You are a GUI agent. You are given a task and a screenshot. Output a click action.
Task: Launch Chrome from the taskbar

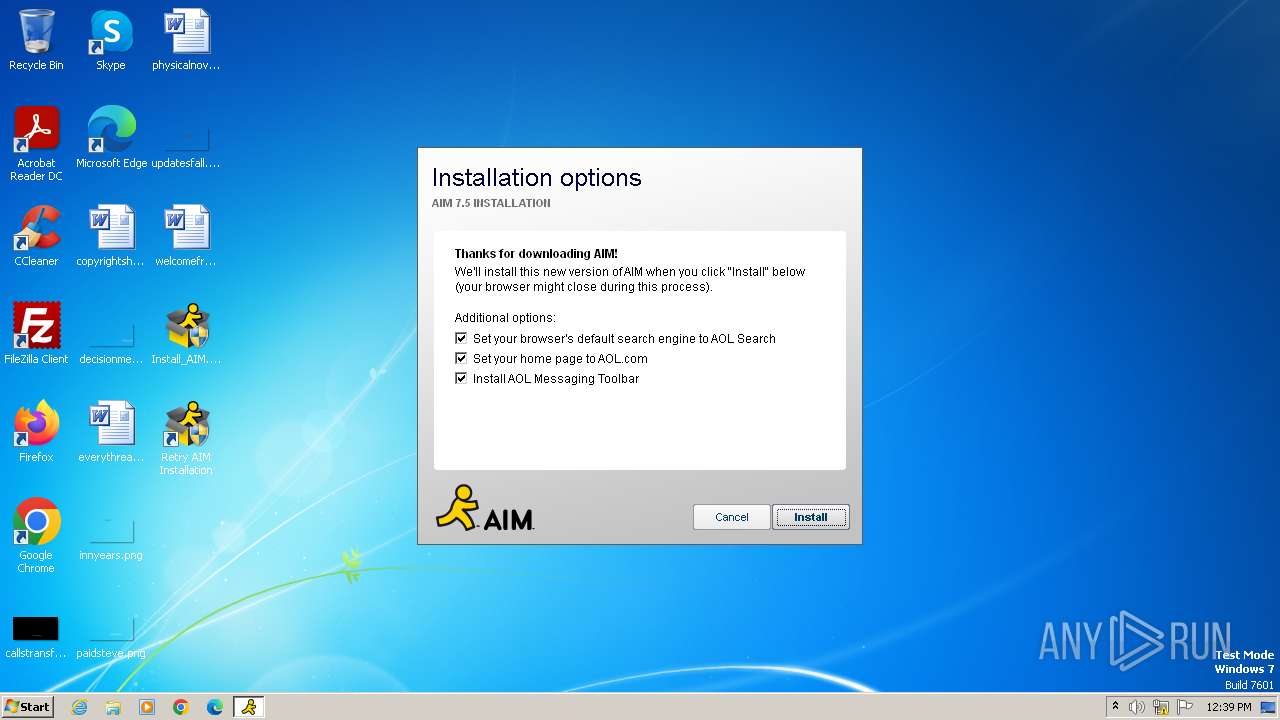coord(181,707)
